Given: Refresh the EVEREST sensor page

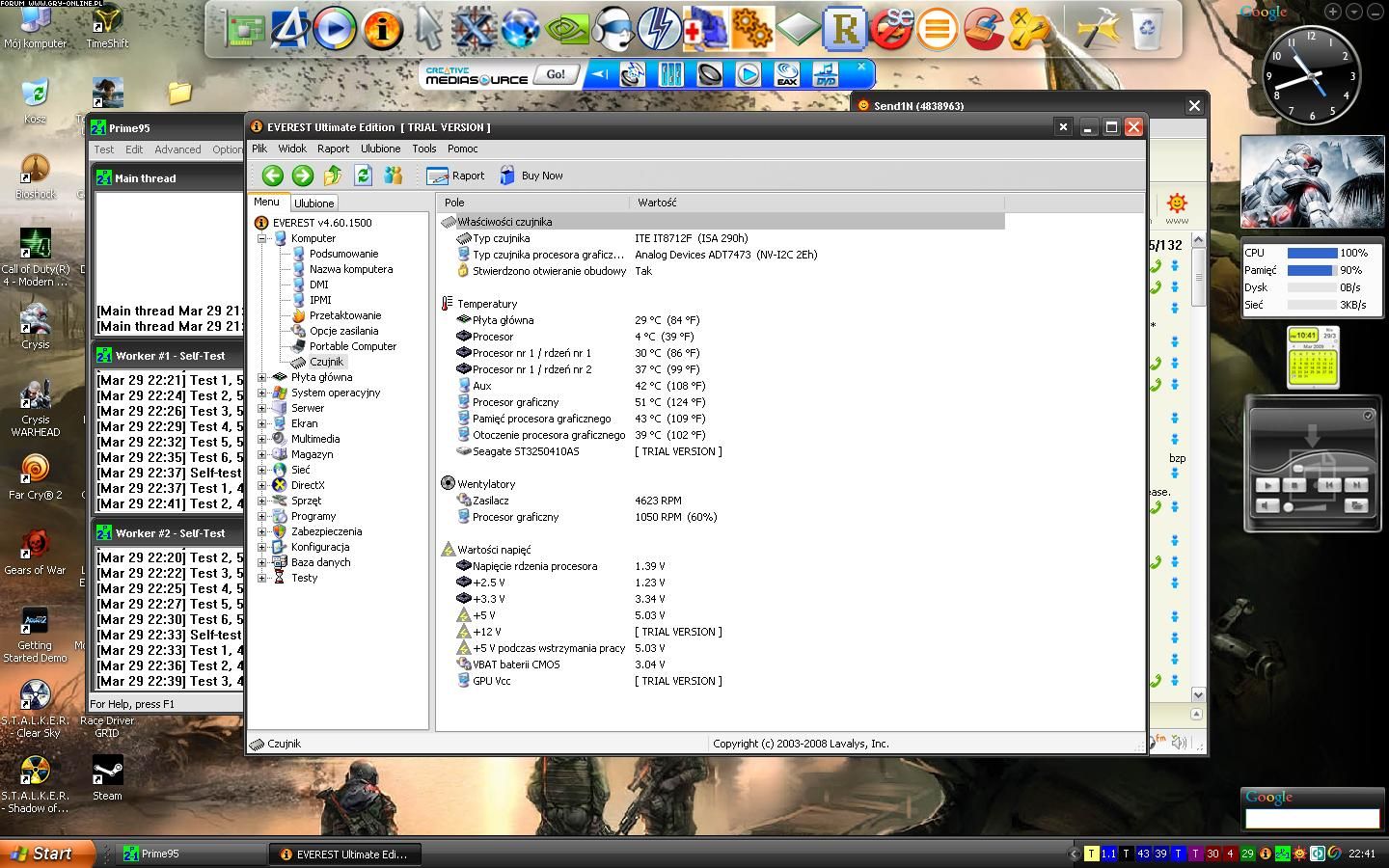Looking at the screenshot, I should [363, 175].
